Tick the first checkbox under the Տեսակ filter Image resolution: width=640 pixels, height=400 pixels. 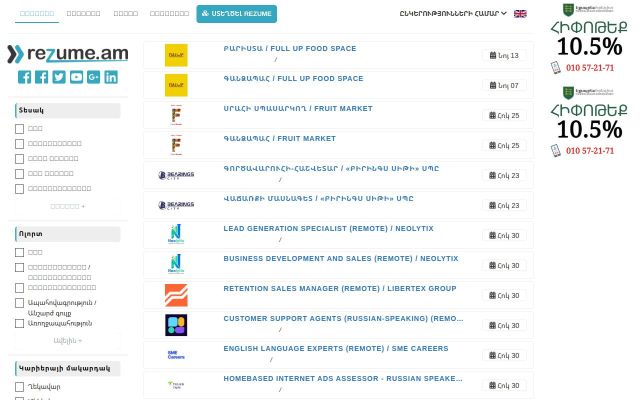pos(19,129)
